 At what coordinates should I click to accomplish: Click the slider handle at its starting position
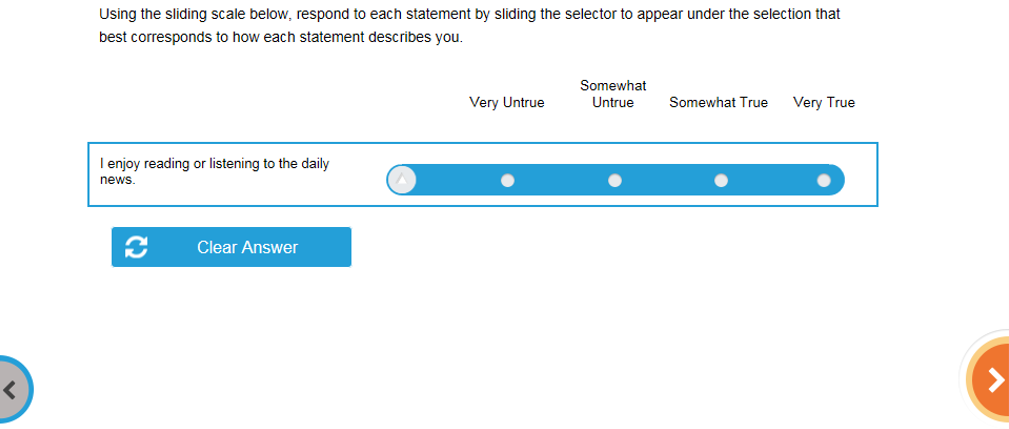coord(402,180)
